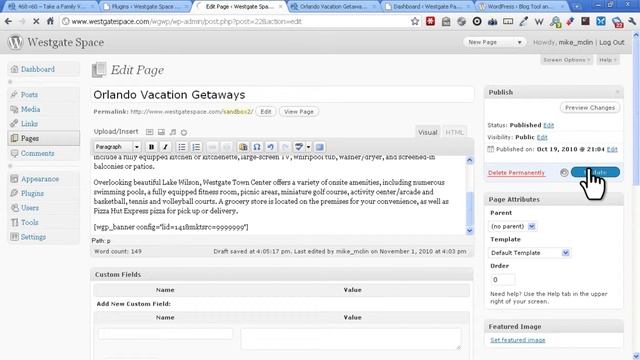Edit the Published status link
The image size is (640, 360).
pyautogui.click(x=549, y=125)
